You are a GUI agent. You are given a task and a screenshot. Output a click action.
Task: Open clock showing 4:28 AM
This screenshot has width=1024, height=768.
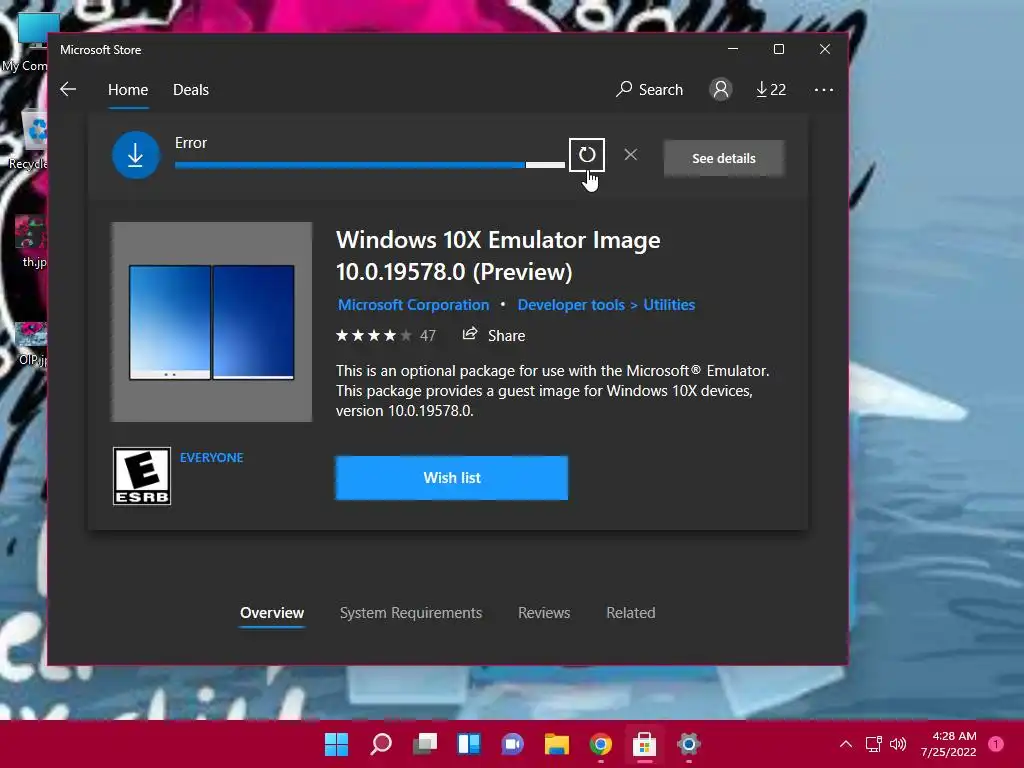coord(948,744)
